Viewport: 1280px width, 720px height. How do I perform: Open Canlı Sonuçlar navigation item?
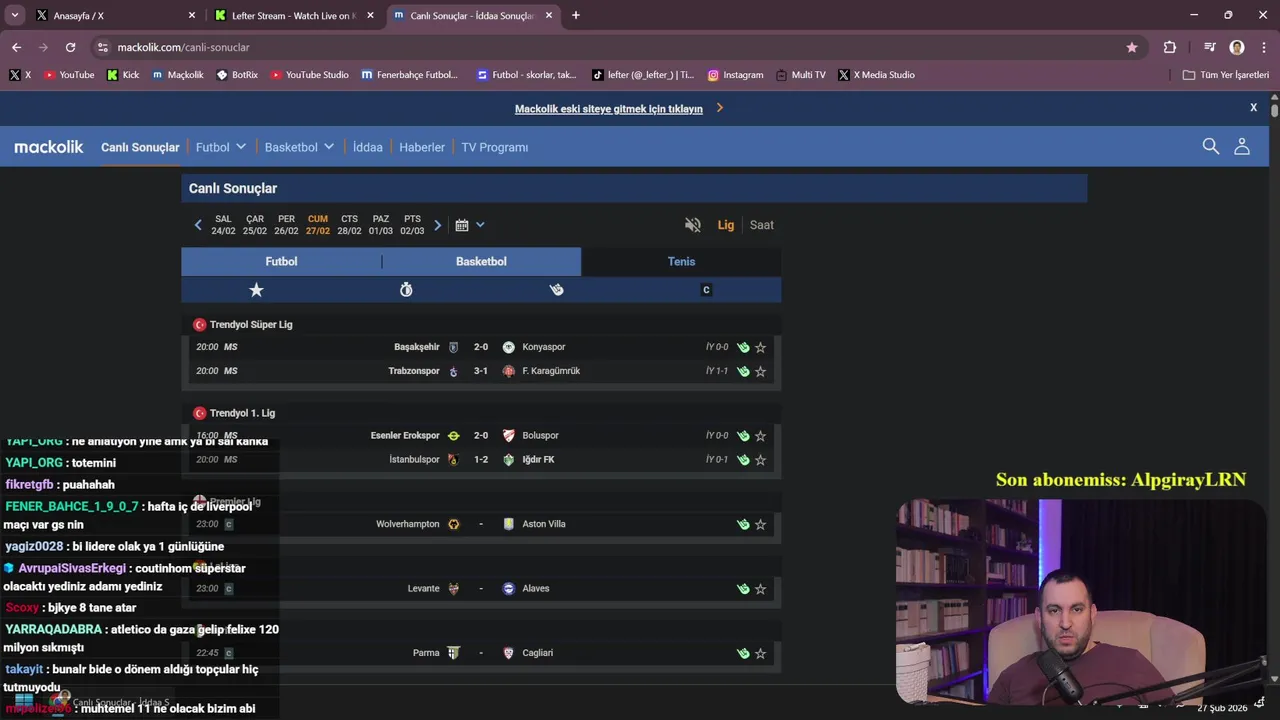click(140, 147)
